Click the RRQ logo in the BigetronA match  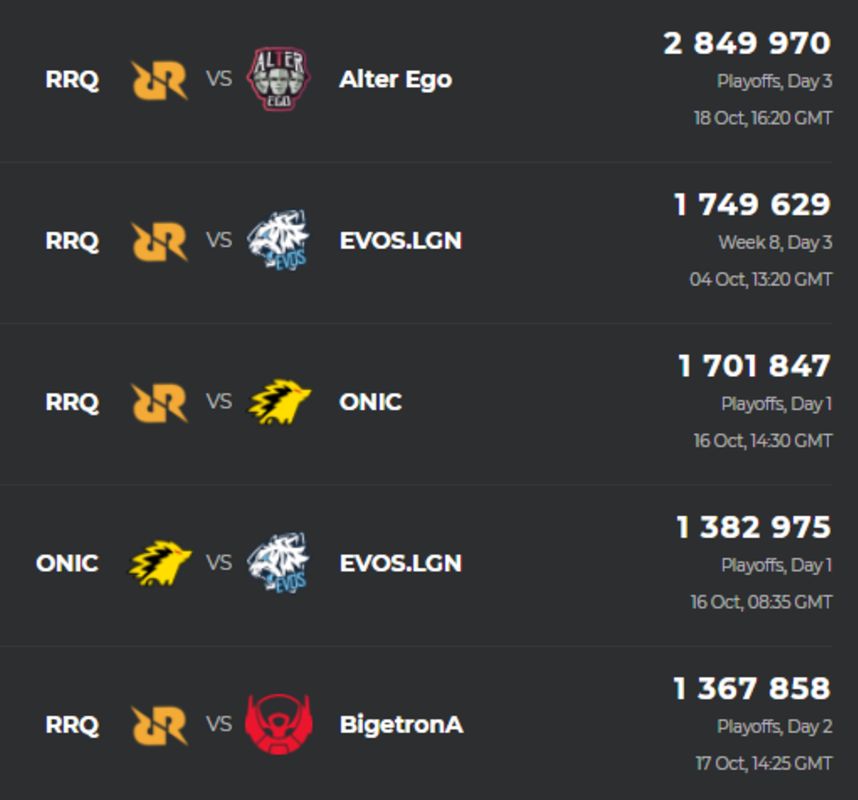tap(159, 725)
